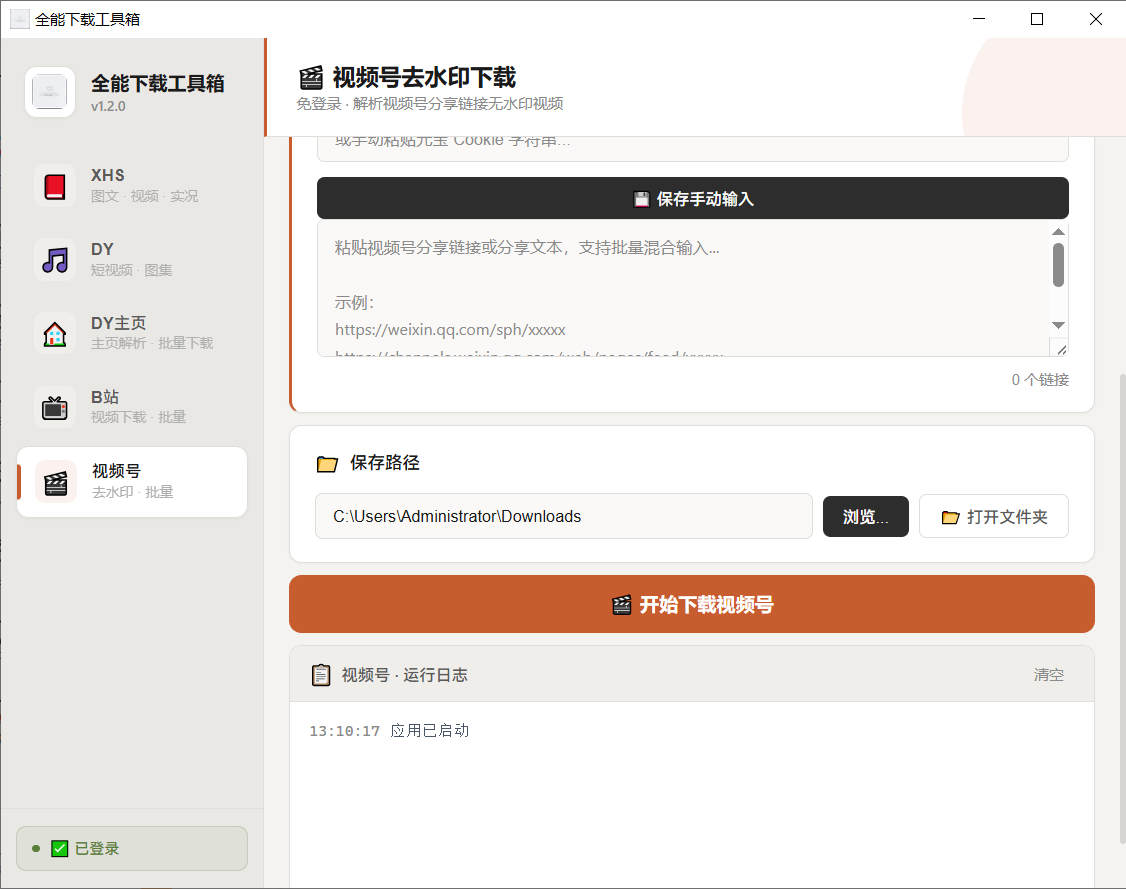Click the save path input field
Viewport: 1126px width, 889px height.
point(564,516)
